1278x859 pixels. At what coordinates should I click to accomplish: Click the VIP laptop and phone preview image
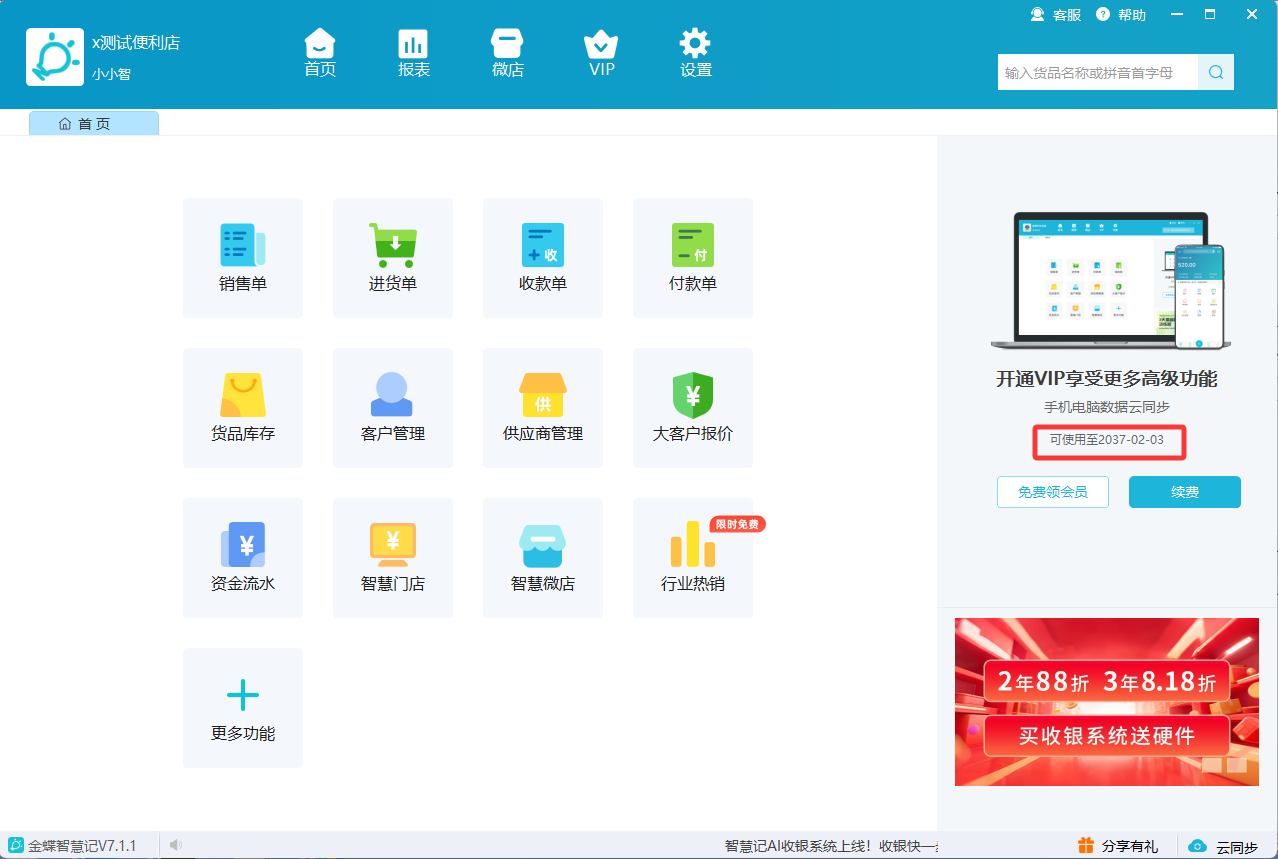[x=1111, y=281]
